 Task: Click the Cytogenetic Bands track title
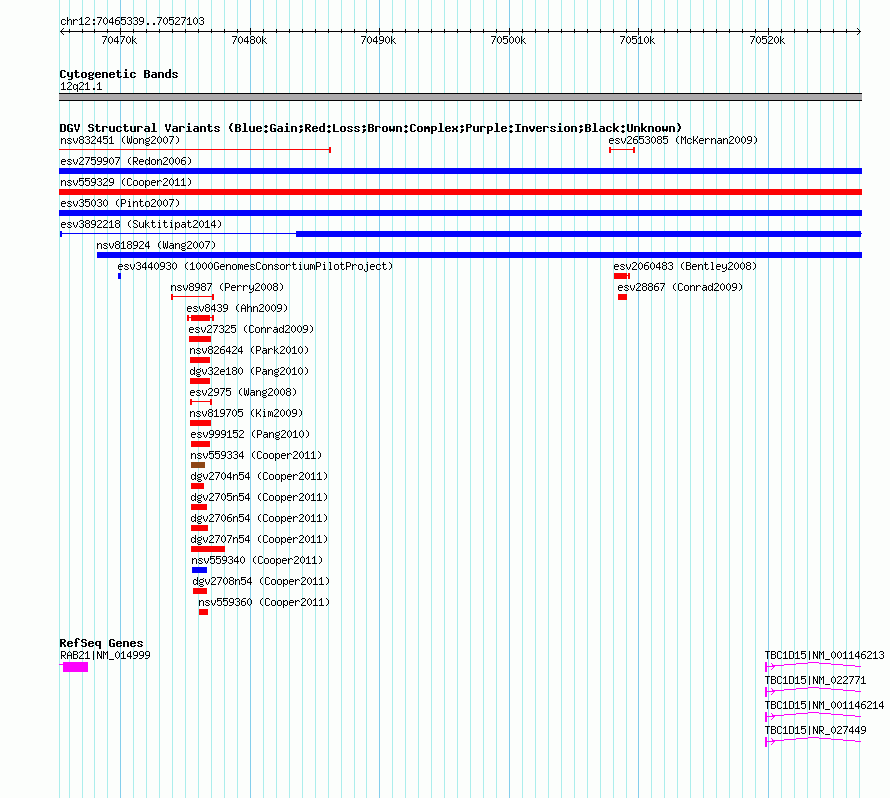coord(119,74)
